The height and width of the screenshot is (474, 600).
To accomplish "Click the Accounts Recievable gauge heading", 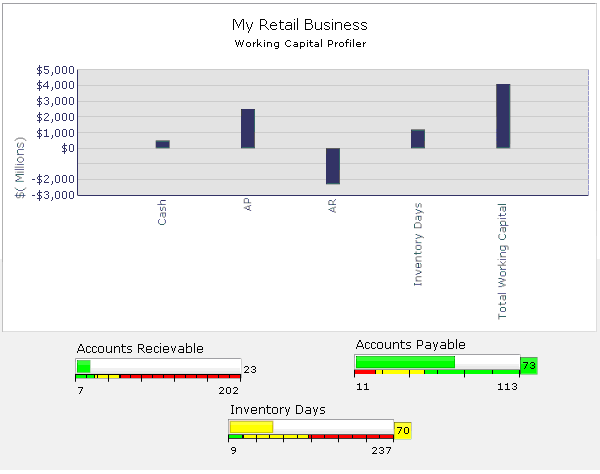I will (140, 348).
